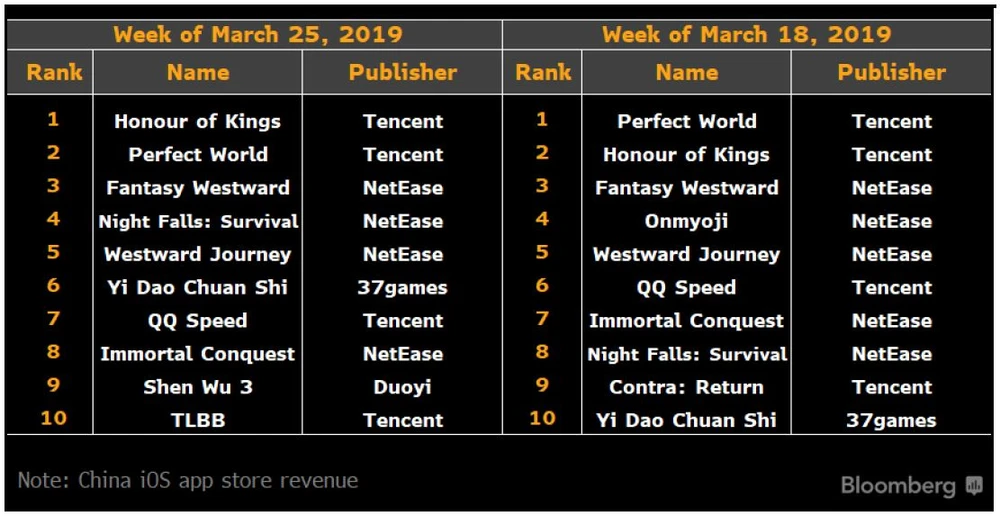
Task: Click Night Falls: Survival in March 18 list
Action: click(686, 354)
